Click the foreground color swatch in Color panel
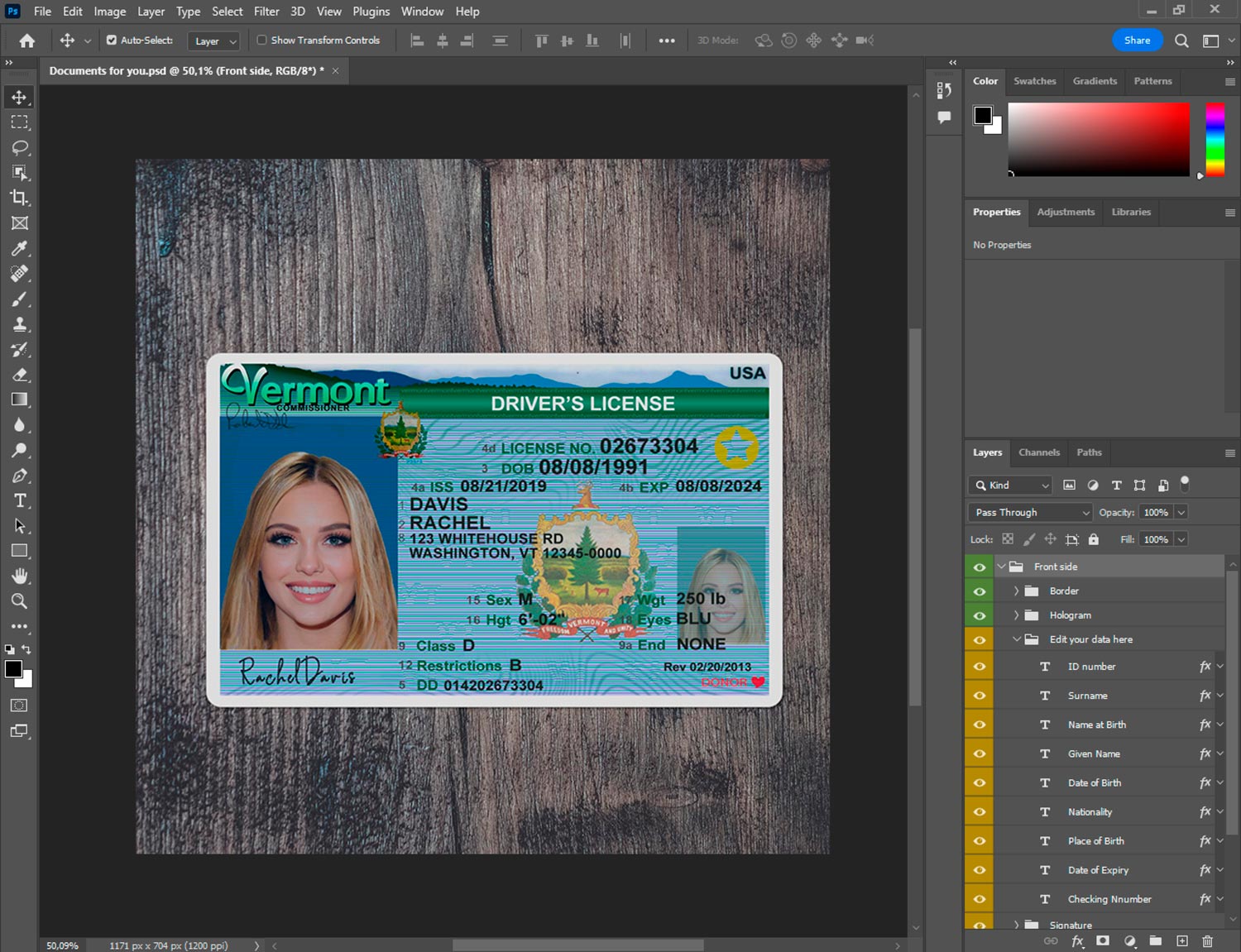Image resolution: width=1241 pixels, height=952 pixels. click(983, 115)
